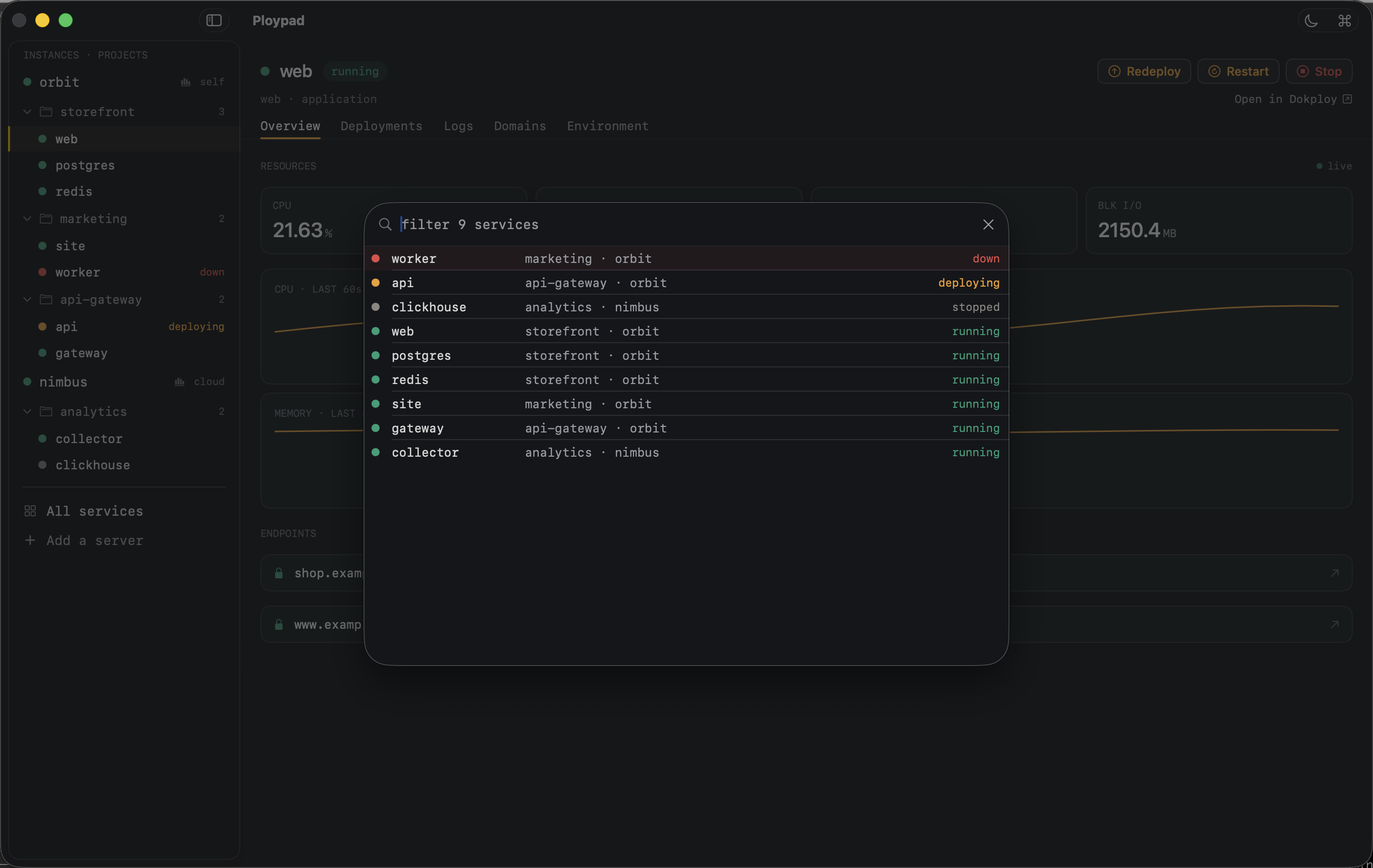Screen dimensions: 1373x868
Task: Click Add a server
Action: click(x=84, y=540)
